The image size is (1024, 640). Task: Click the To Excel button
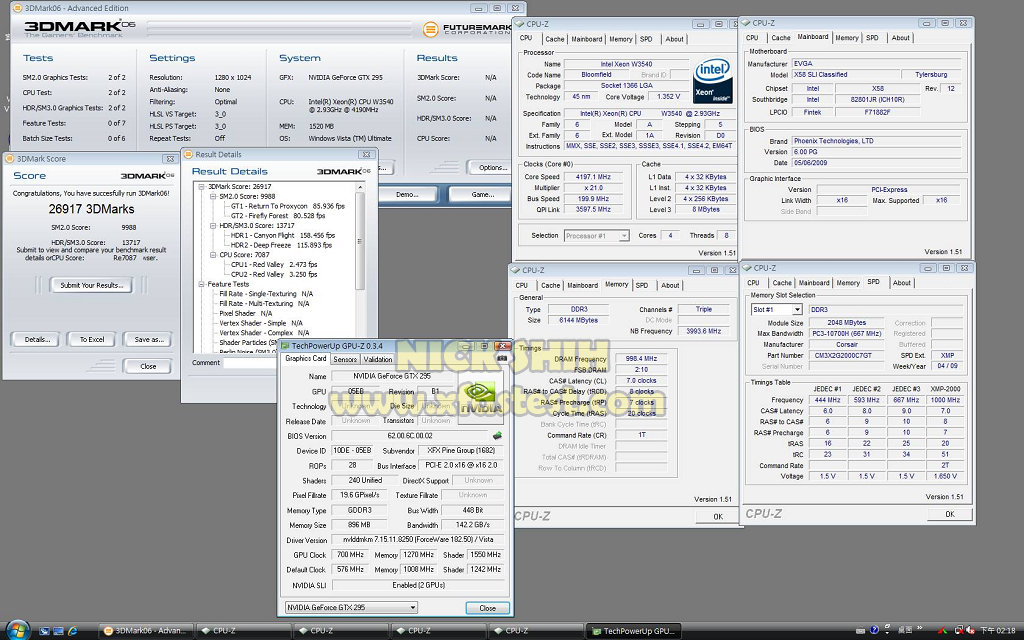[x=92, y=339]
